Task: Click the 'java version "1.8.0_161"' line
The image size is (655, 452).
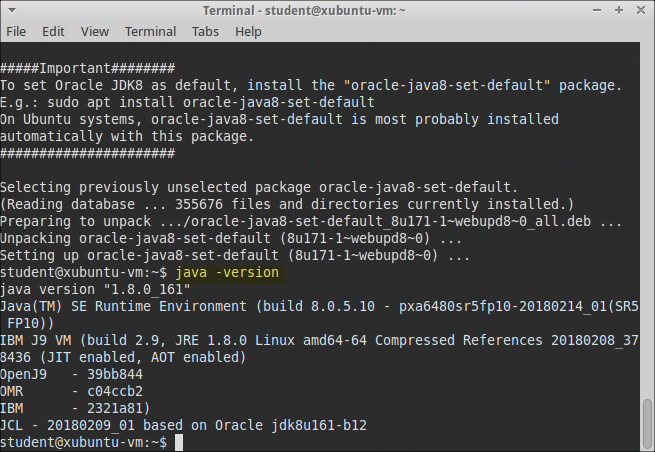Action: [x=95, y=289]
